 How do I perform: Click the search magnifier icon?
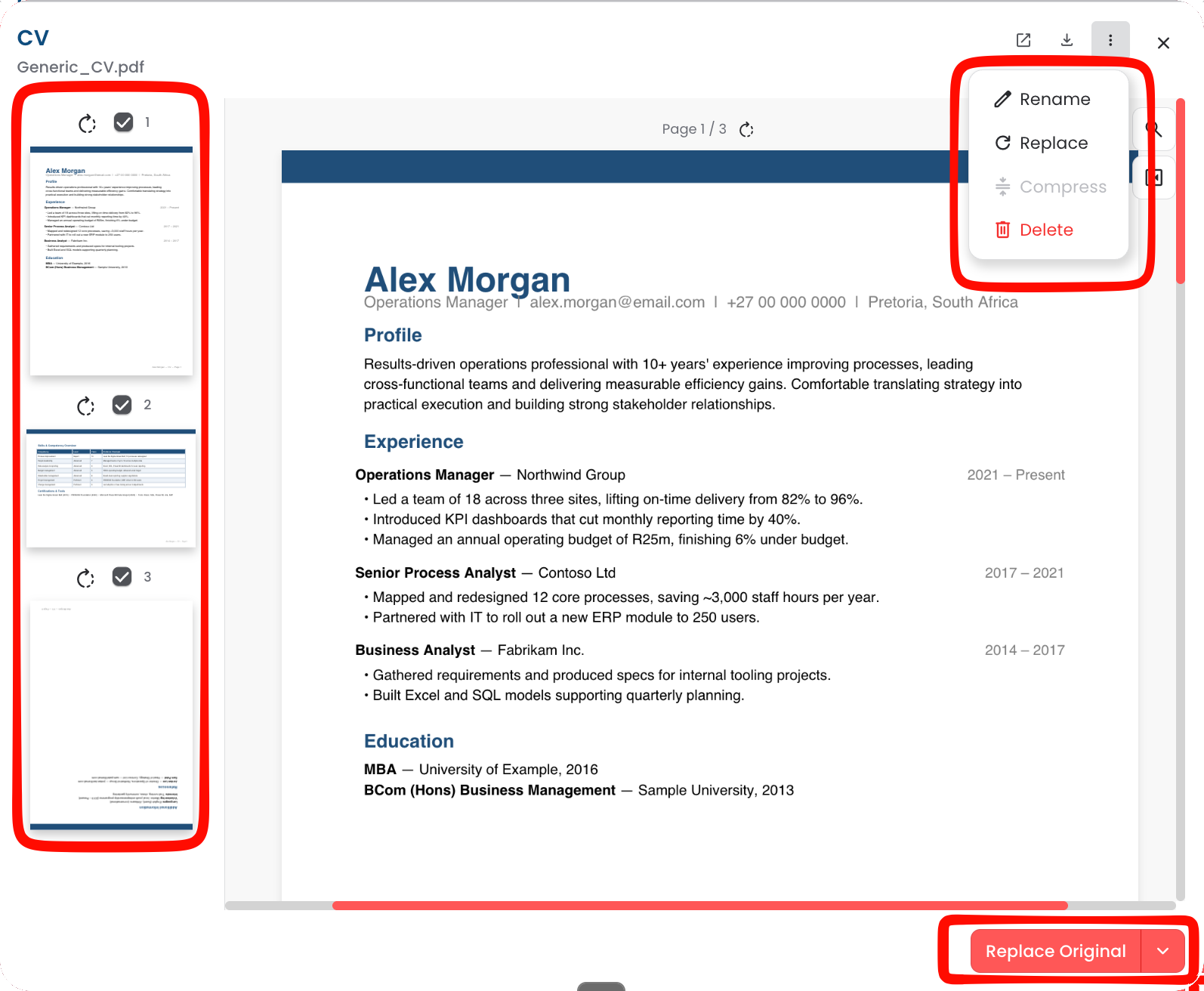[x=1154, y=129]
